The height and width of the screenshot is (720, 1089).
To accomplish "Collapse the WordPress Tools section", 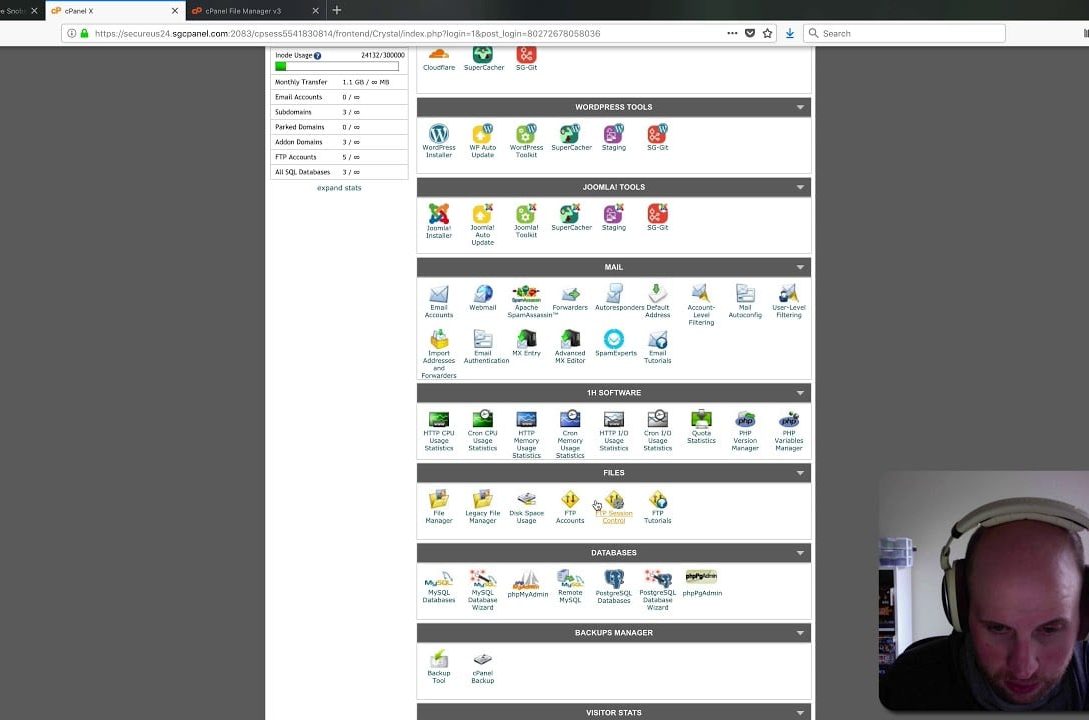I will coord(800,108).
